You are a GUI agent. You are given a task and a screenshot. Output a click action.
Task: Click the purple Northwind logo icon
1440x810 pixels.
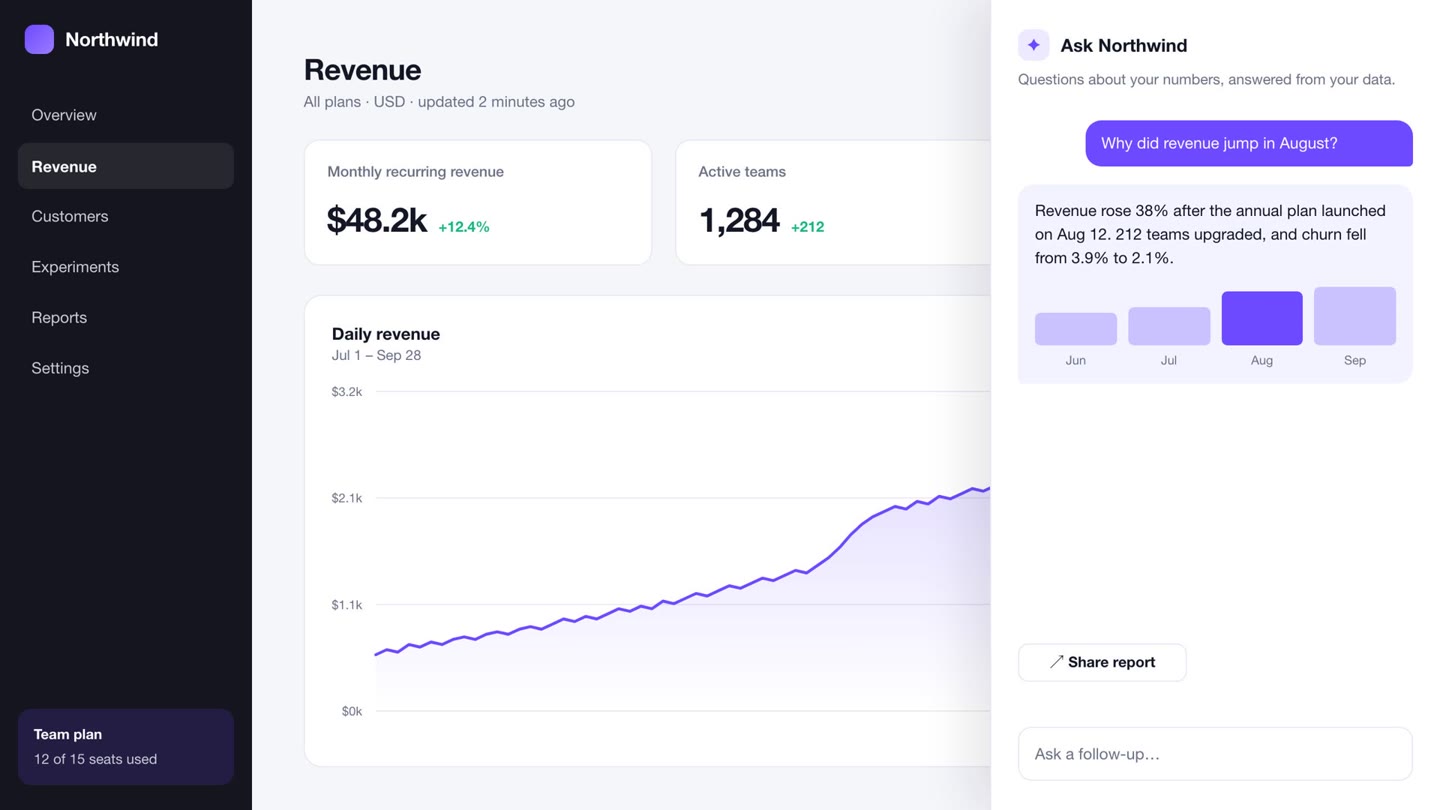(39, 39)
